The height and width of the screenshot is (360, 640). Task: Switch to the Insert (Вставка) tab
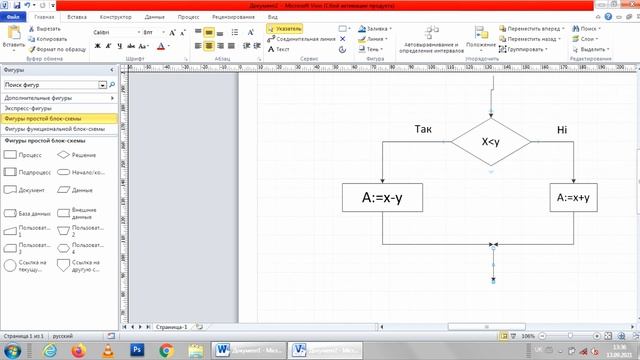pos(77,17)
